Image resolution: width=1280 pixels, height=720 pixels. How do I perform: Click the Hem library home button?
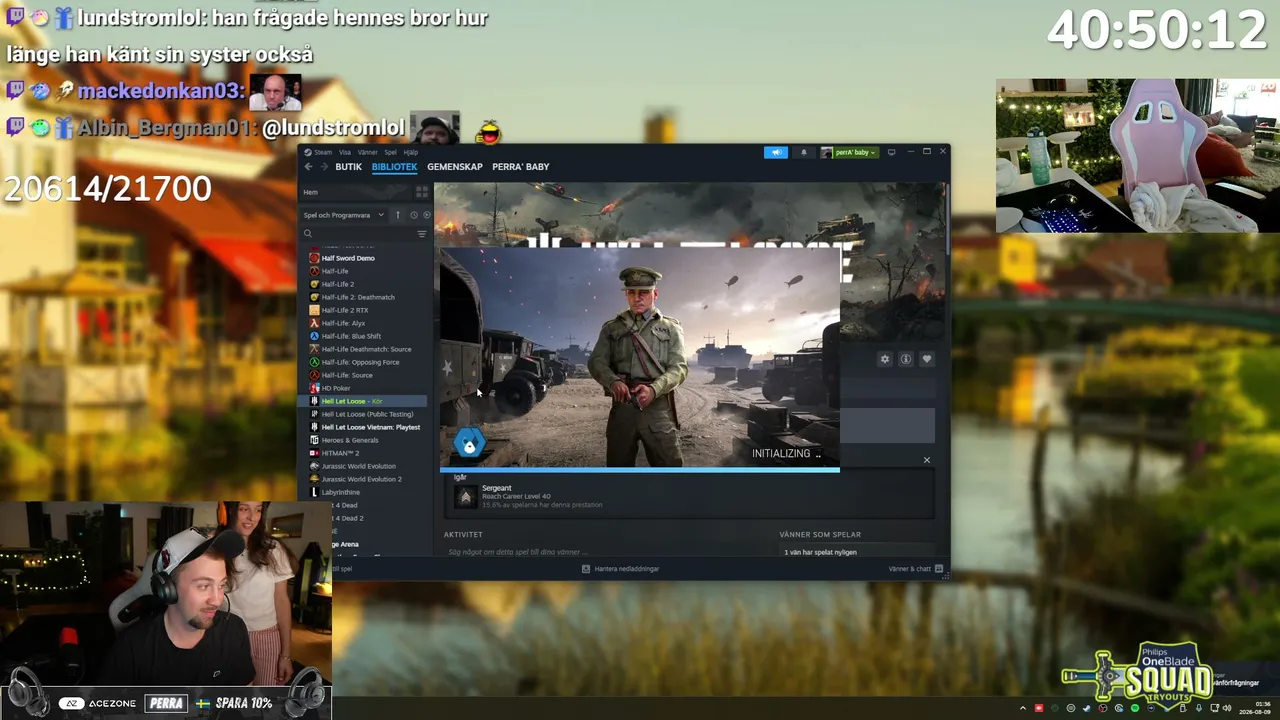tap(357, 192)
